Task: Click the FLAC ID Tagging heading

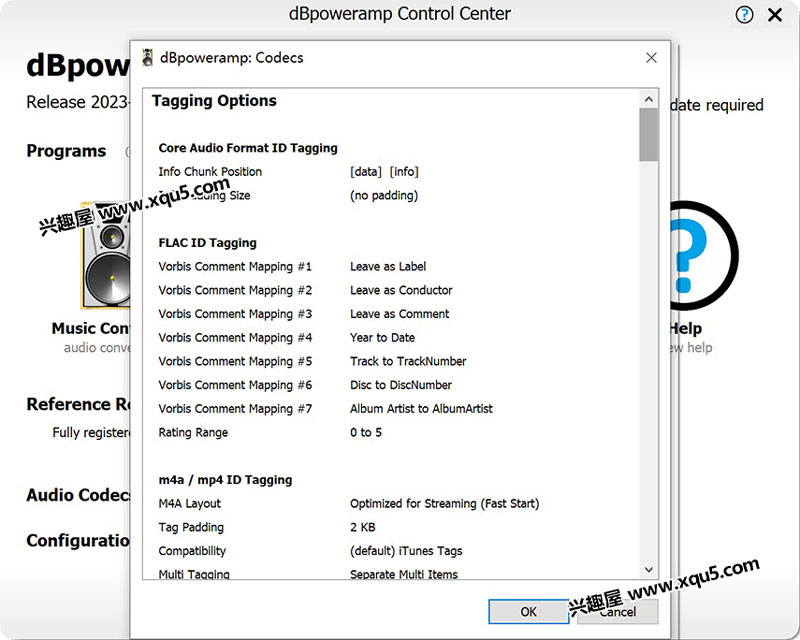Action: (x=208, y=243)
